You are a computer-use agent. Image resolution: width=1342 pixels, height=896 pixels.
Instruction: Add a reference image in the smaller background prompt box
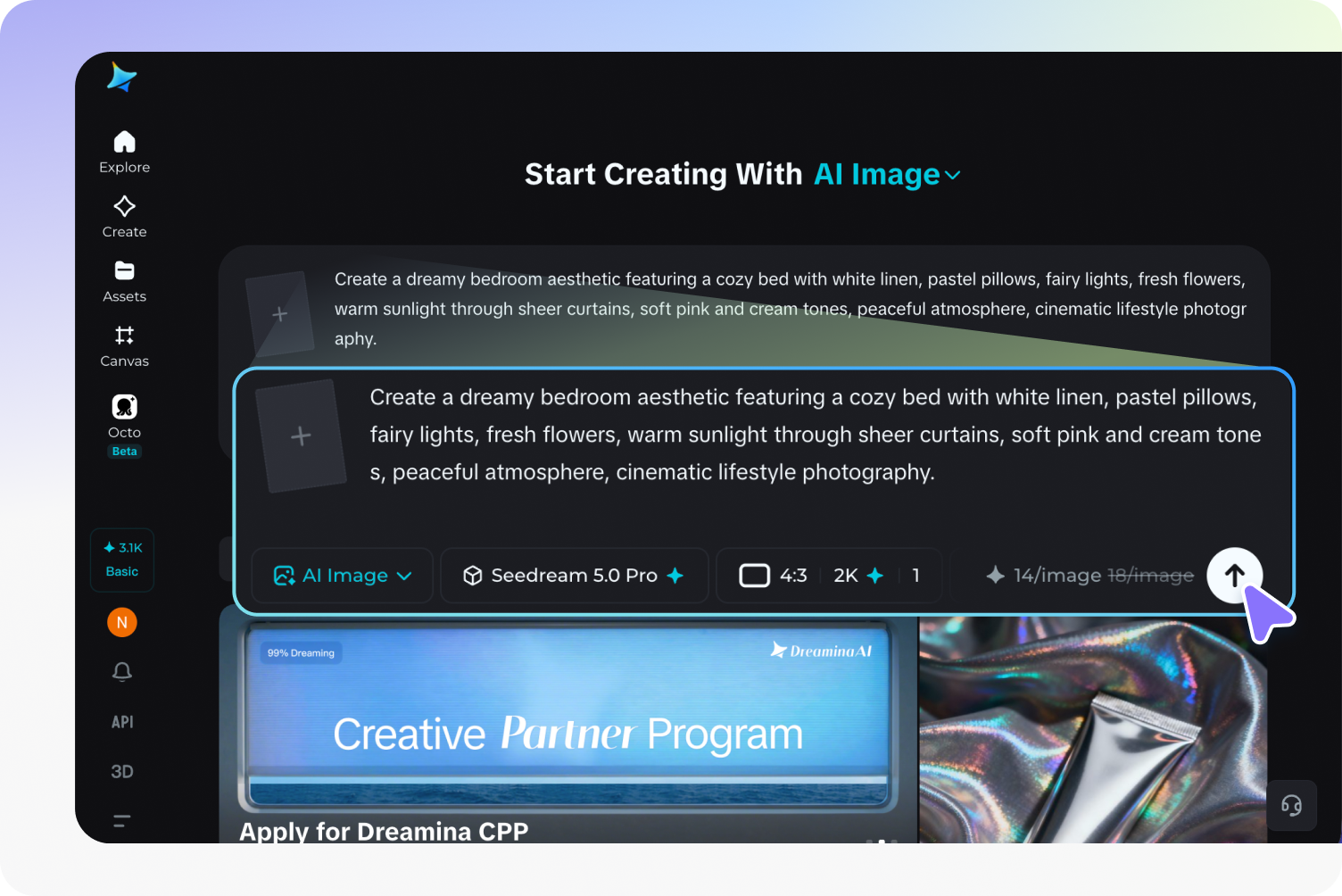click(x=279, y=314)
